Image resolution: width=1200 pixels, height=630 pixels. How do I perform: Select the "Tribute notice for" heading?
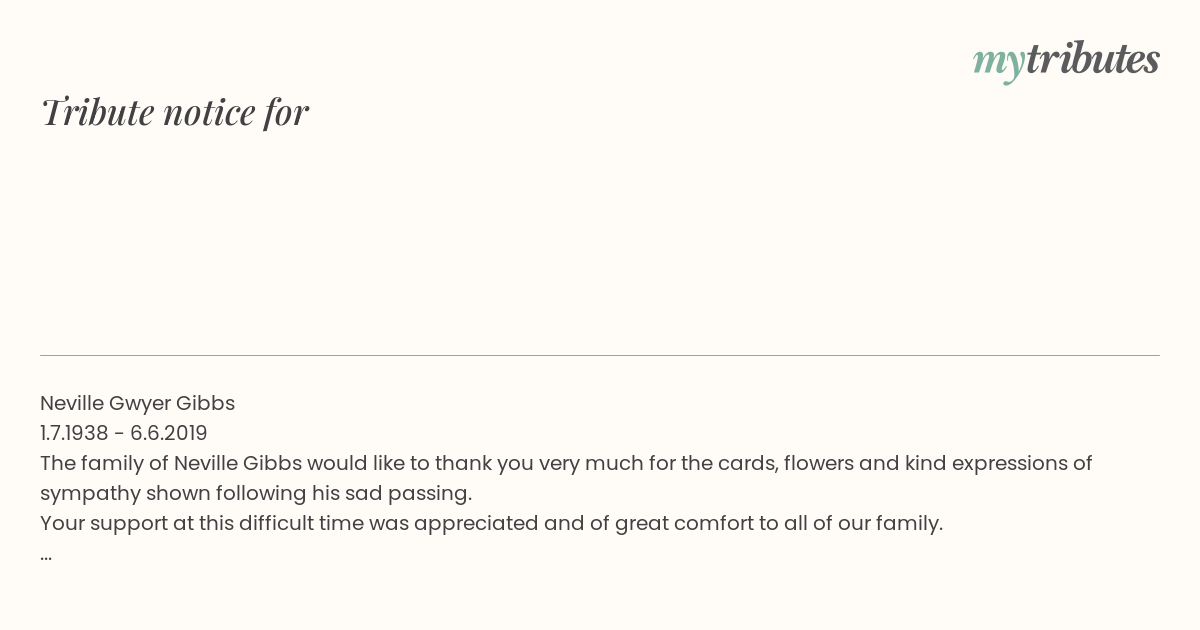pyautogui.click(x=175, y=112)
